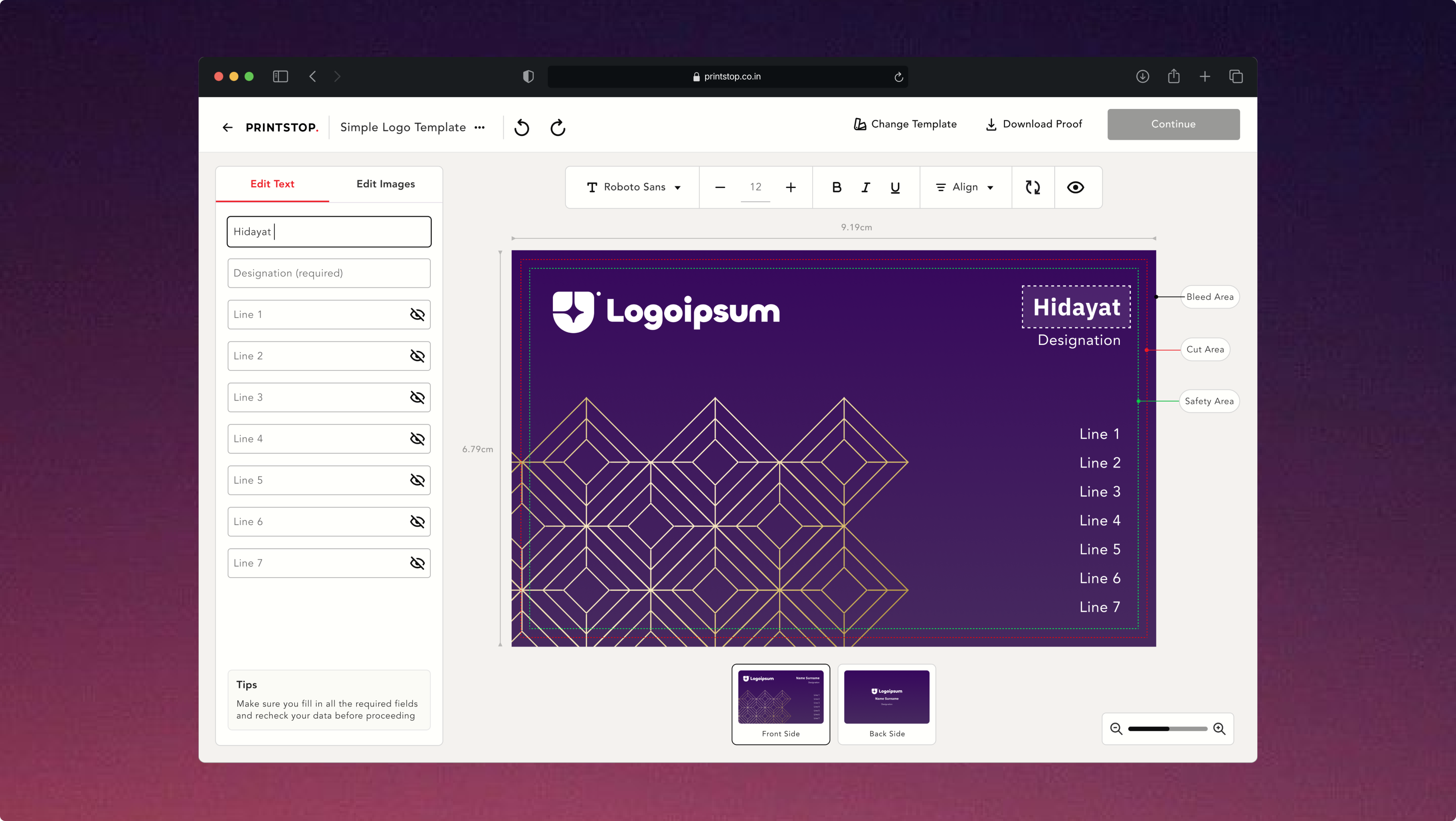Click the PRINTSTOP logo
The height and width of the screenshot is (821, 1456).
[282, 127]
